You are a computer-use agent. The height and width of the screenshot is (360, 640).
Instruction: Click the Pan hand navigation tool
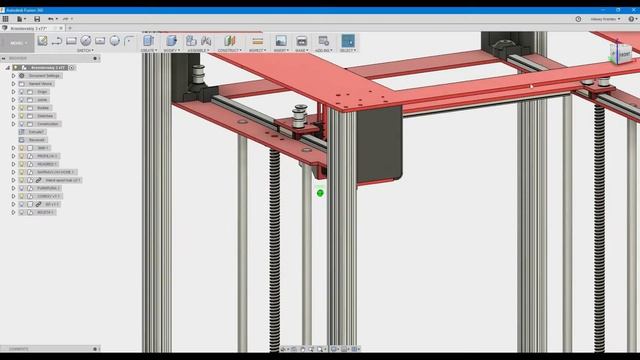coord(302,349)
